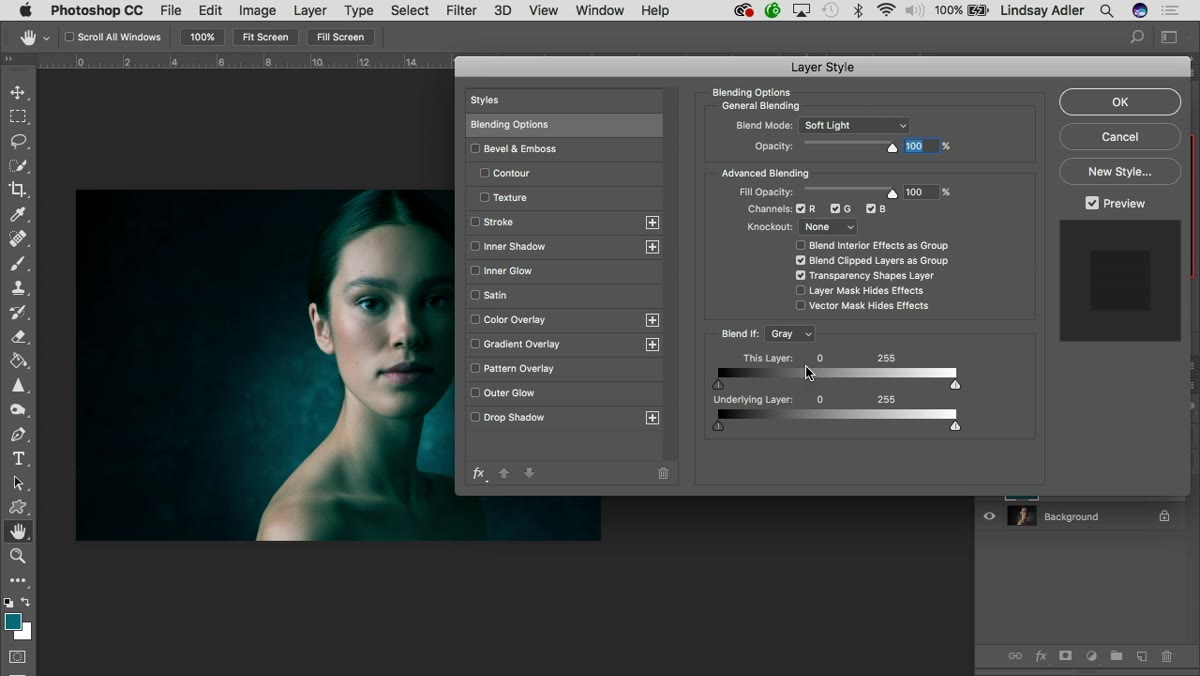Image resolution: width=1200 pixels, height=676 pixels.
Task: Enable Bevel & Emboss checkbox
Action: click(476, 149)
